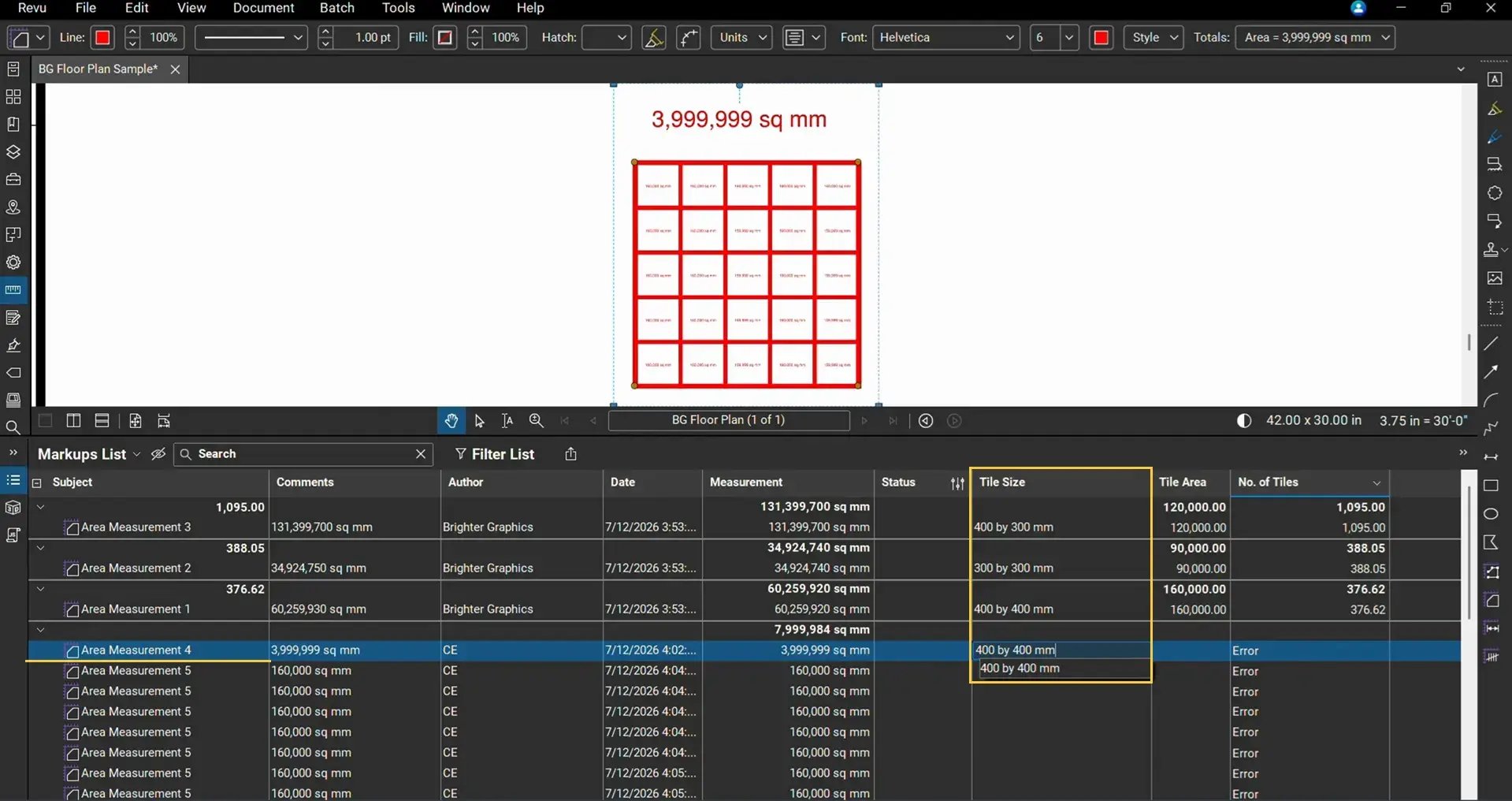The height and width of the screenshot is (801, 1512).
Task: Clear the markups search field
Action: (x=421, y=454)
